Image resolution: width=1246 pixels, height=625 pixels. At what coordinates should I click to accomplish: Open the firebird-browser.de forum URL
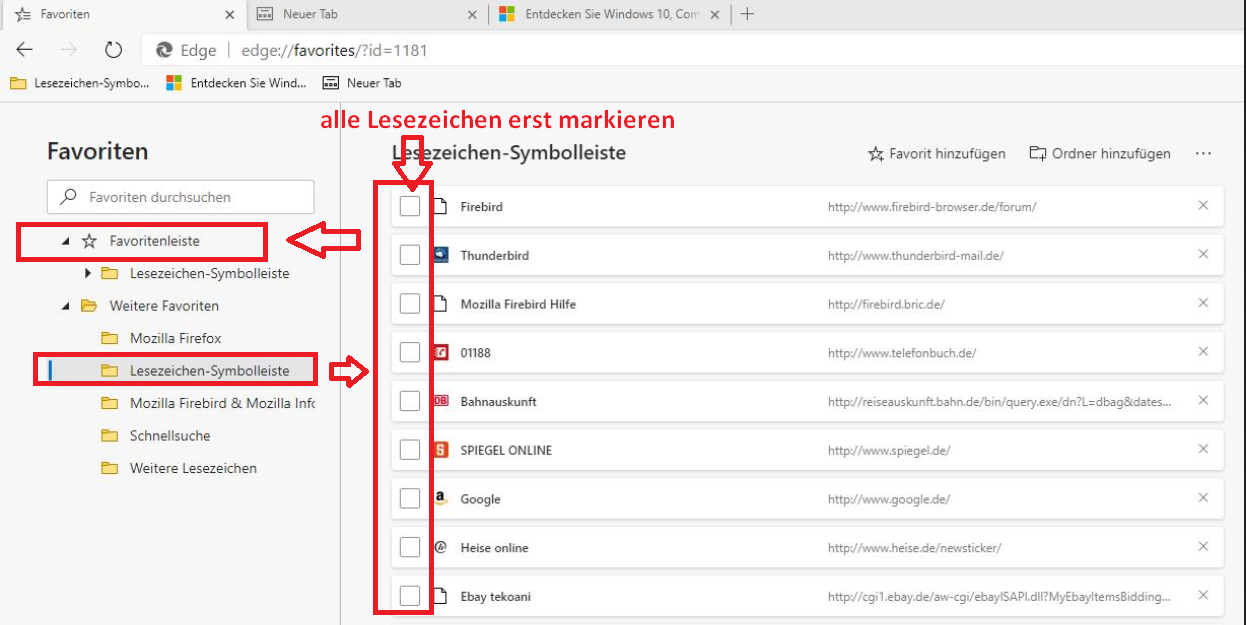point(932,207)
